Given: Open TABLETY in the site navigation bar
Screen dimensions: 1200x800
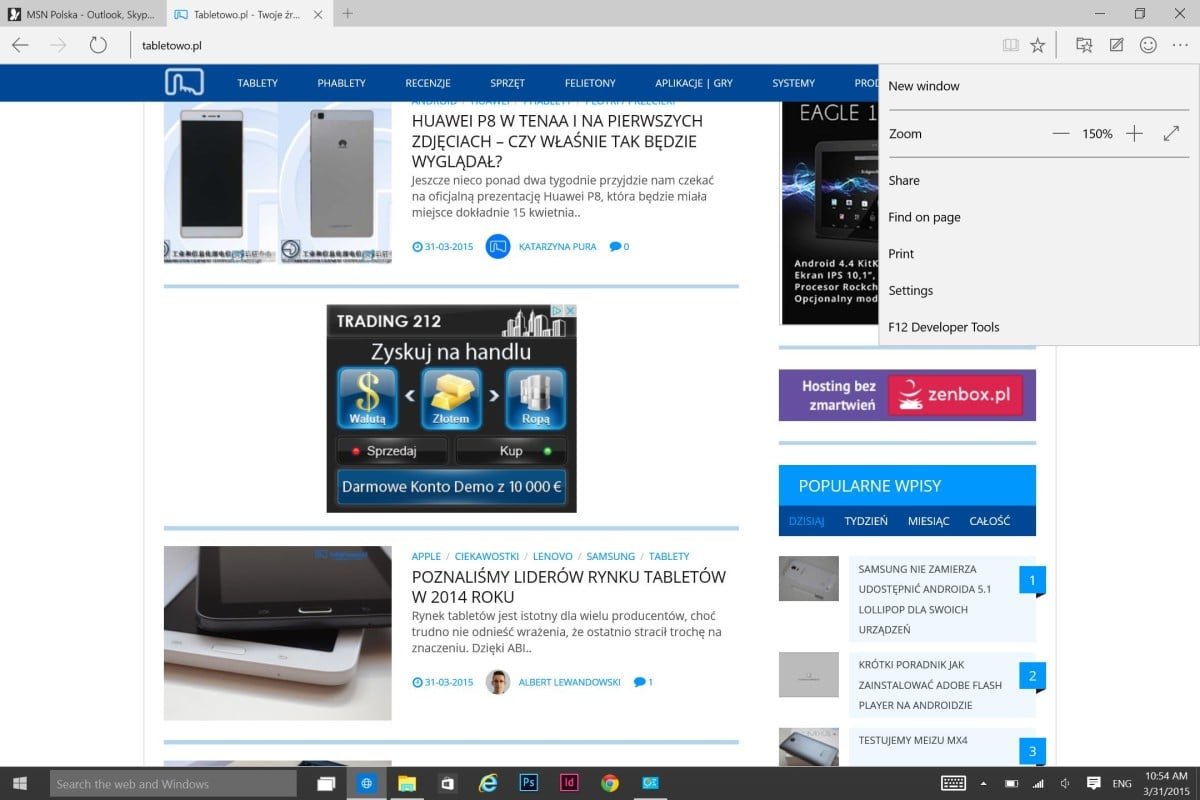Looking at the screenshot, I should pos(258,83).
